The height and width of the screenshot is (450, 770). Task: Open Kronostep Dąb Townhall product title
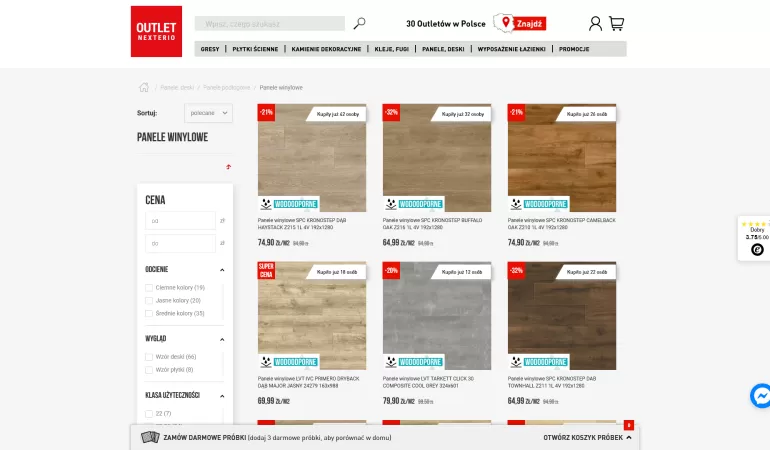(552, 382)
